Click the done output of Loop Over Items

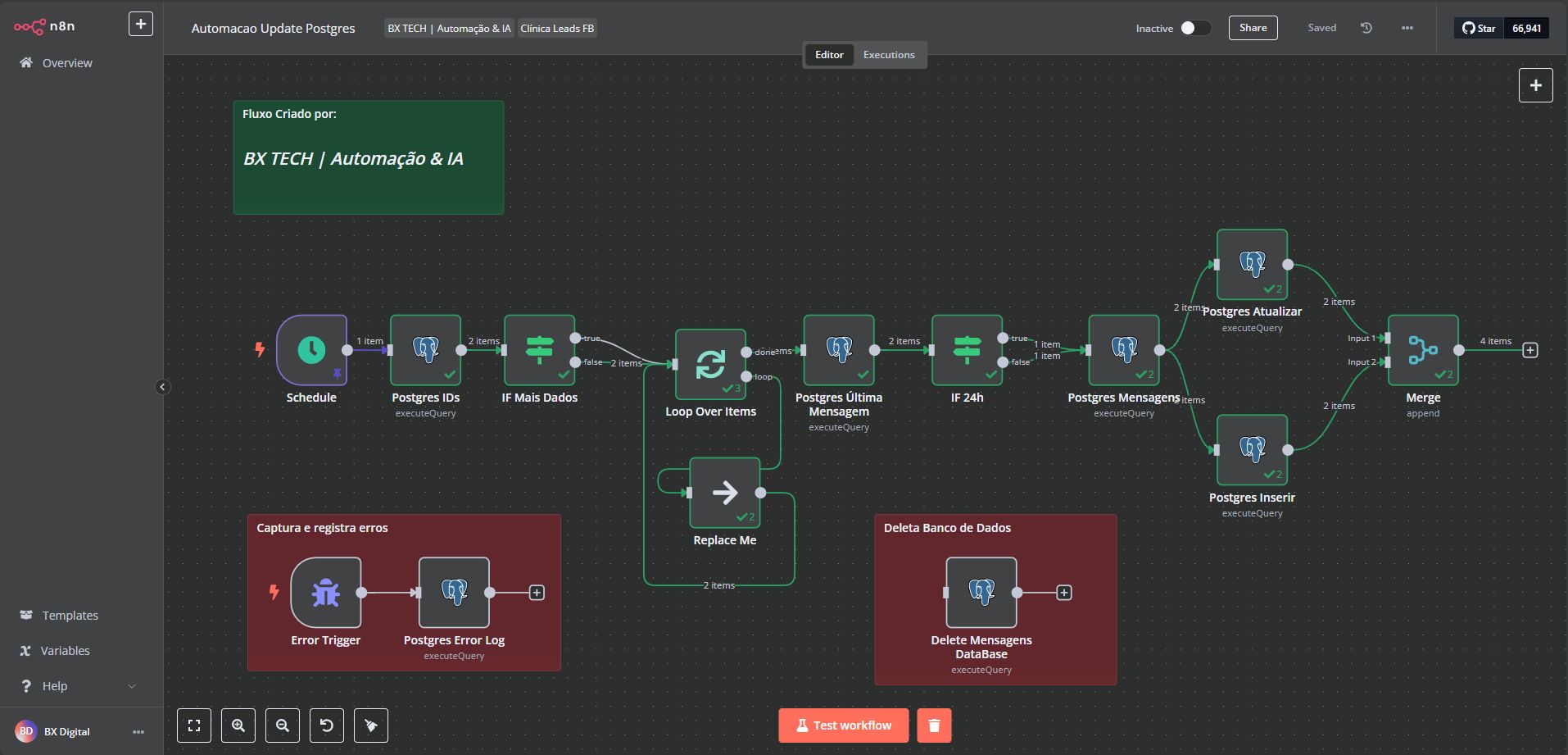point(746,352)
